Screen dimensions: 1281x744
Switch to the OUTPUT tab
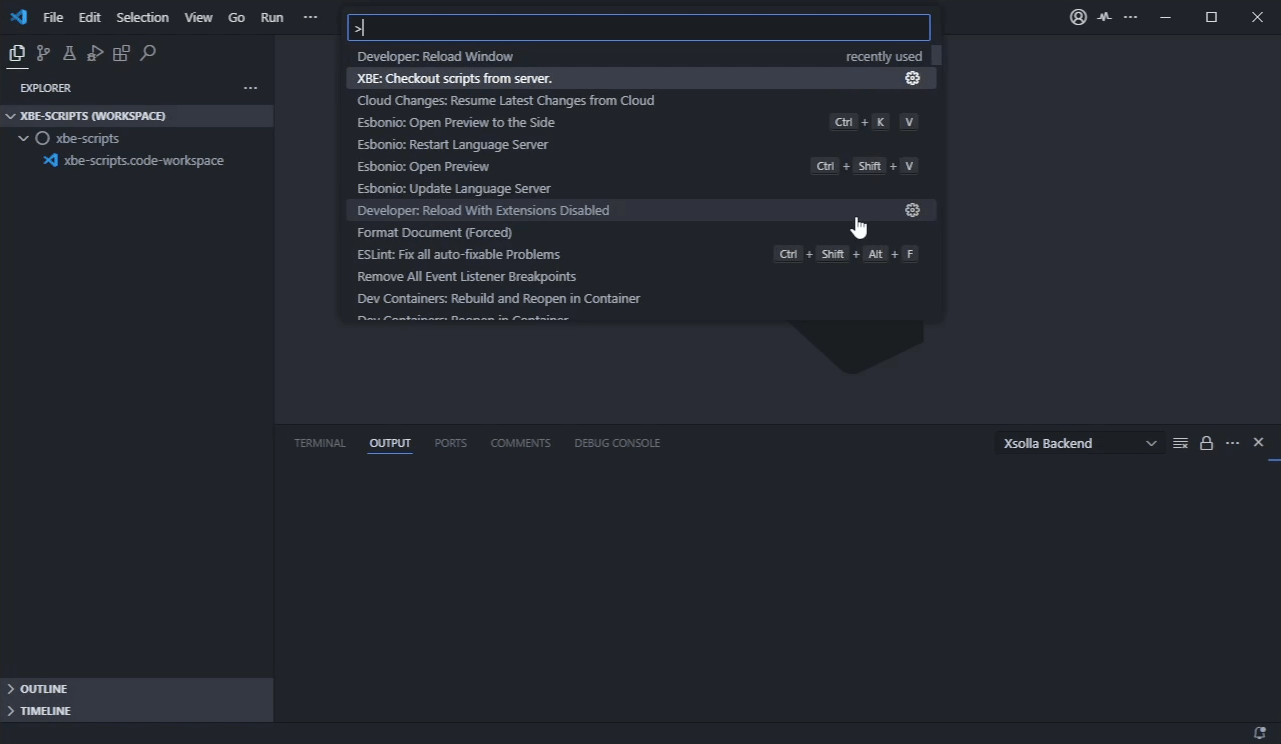pos(390,443)
